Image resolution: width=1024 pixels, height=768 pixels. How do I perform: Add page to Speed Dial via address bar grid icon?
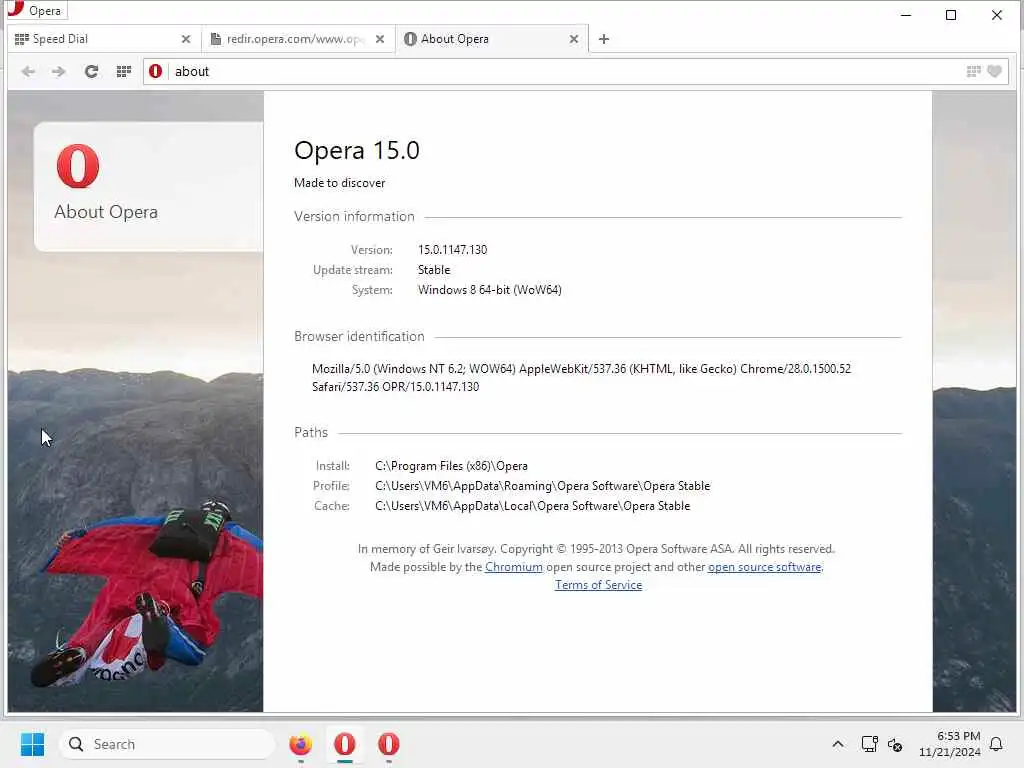coord(973,72)
